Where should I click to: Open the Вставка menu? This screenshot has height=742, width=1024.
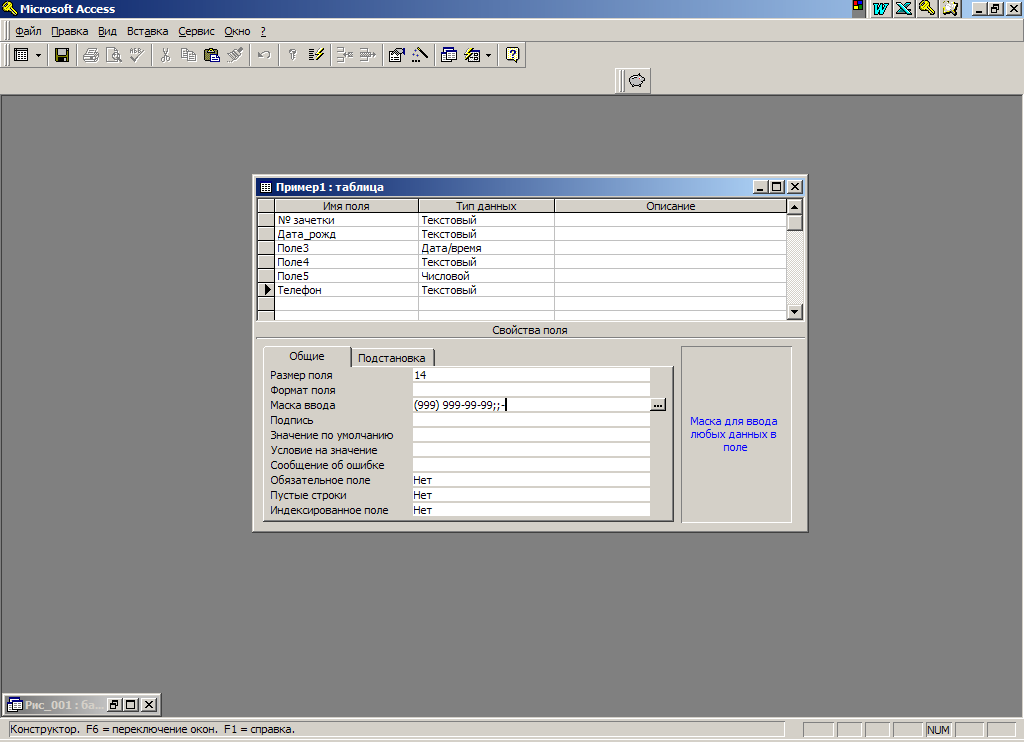coord(147,31)
